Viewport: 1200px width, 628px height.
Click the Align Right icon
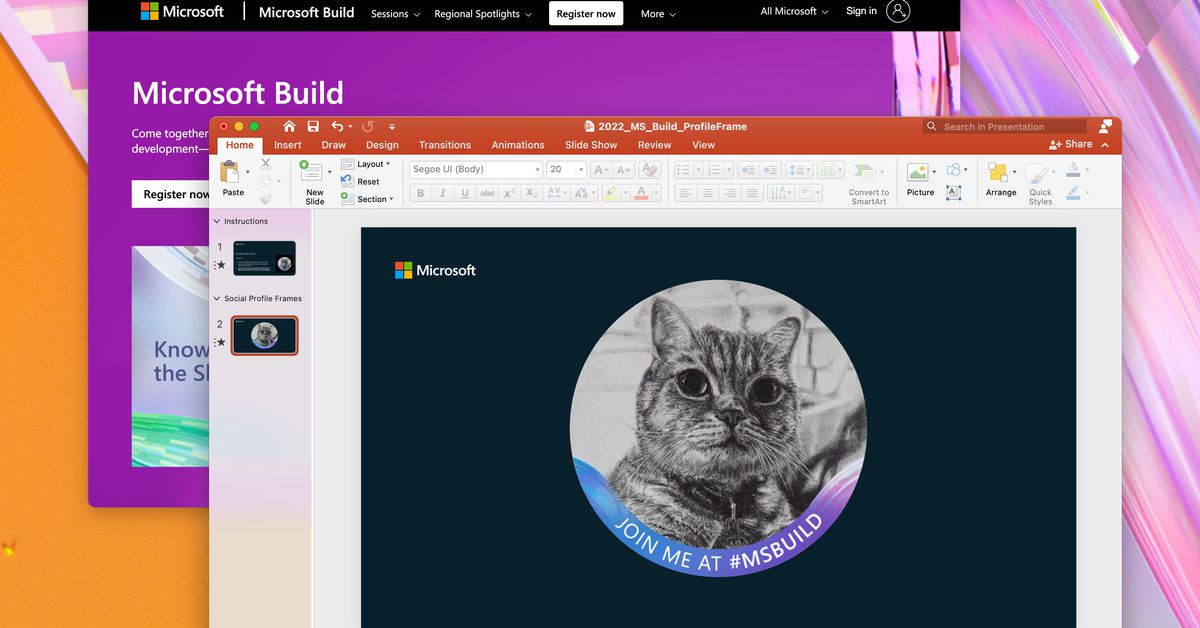click(x=730, y=193)
